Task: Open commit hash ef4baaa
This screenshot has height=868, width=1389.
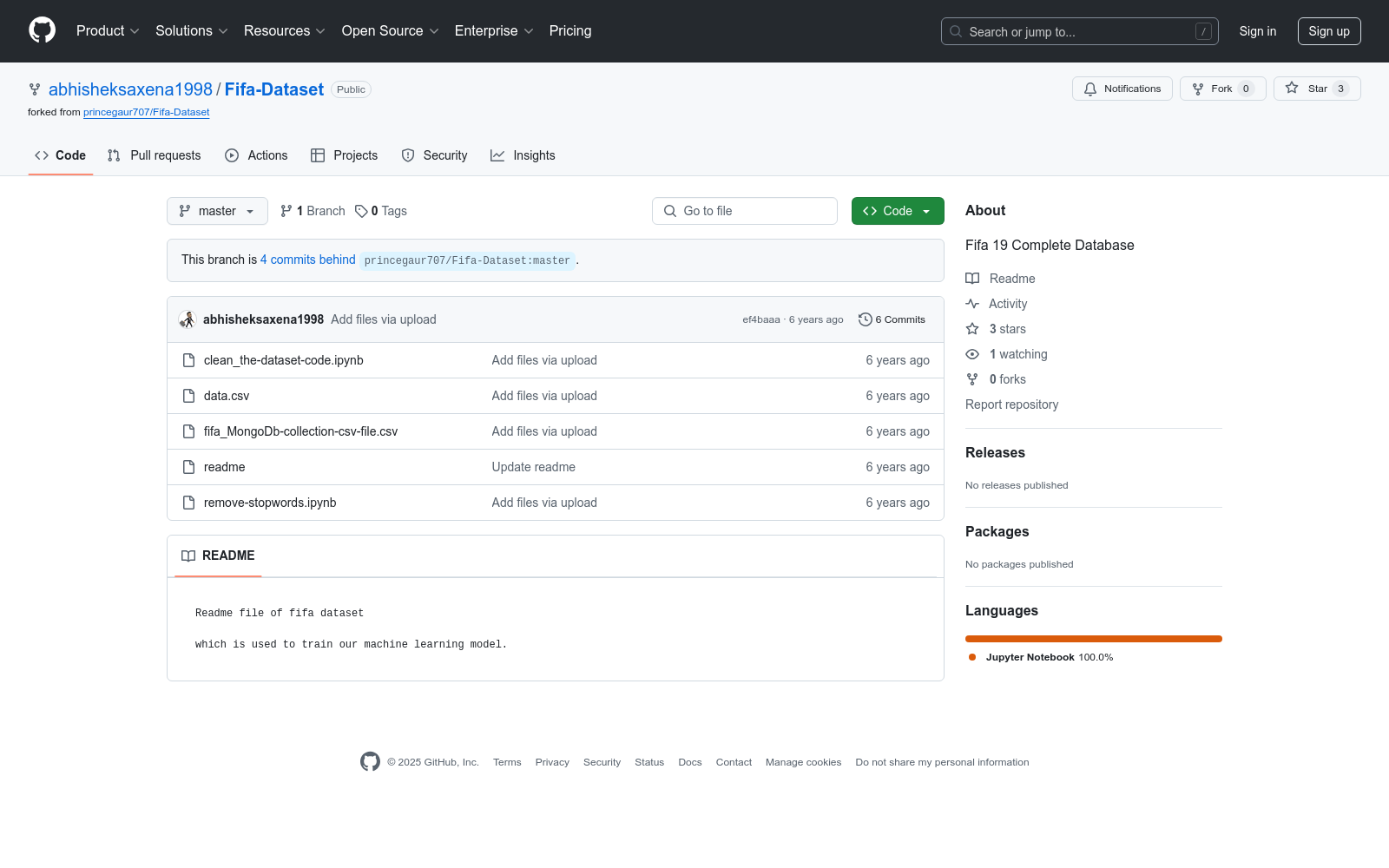Action: point(761,319)
